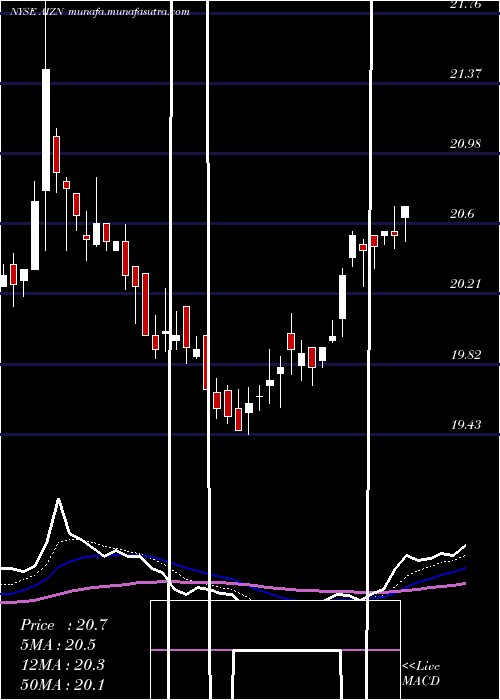This screenshot has width=500, height=700.
Task: Click the '5MA : 20.5' readout
Action: 58,645
